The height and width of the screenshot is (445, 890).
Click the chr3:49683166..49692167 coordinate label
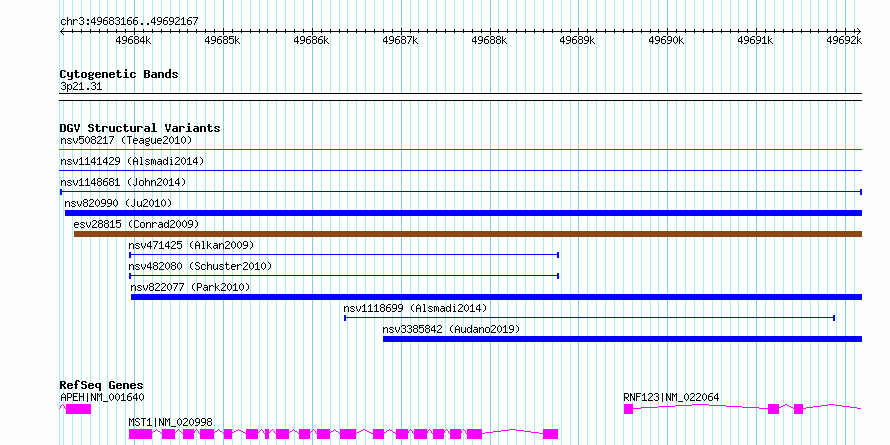pyautogui.click(x=129, y=22)
